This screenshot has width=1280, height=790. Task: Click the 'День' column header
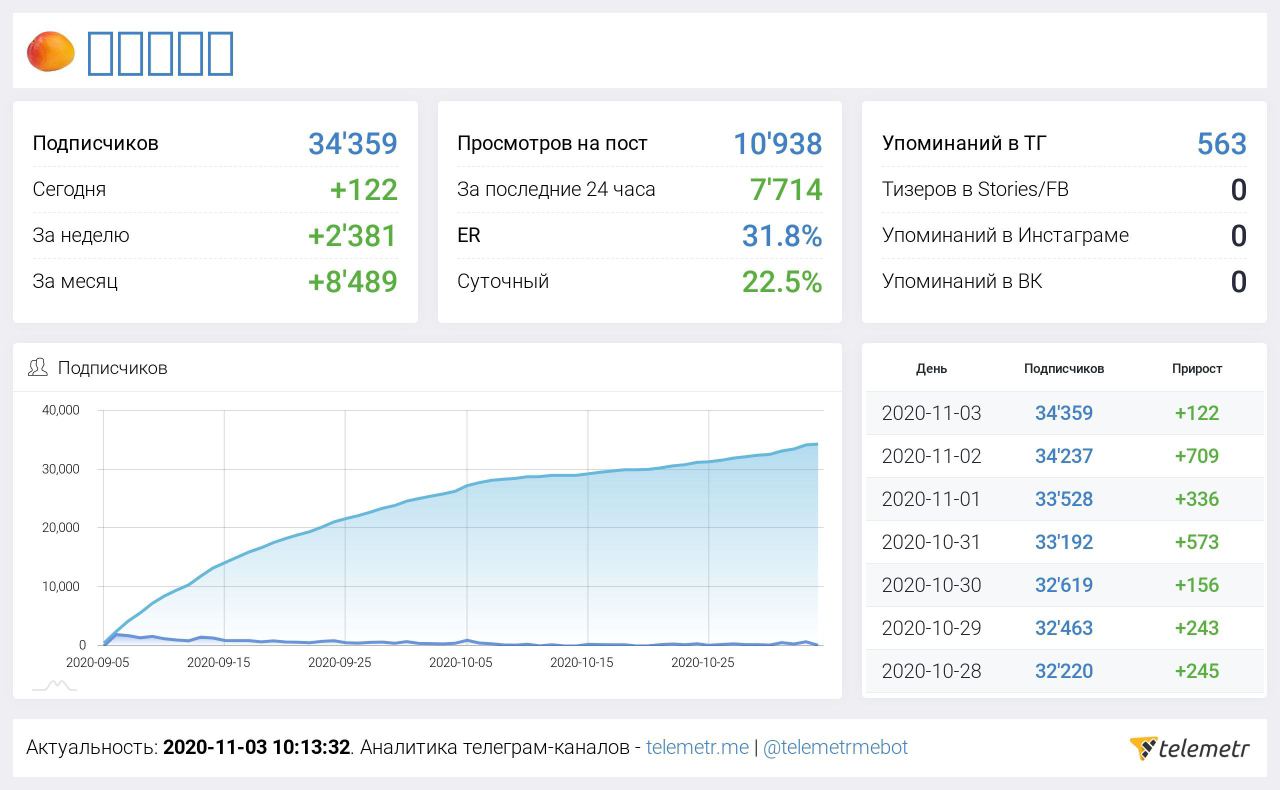[931, 368]
